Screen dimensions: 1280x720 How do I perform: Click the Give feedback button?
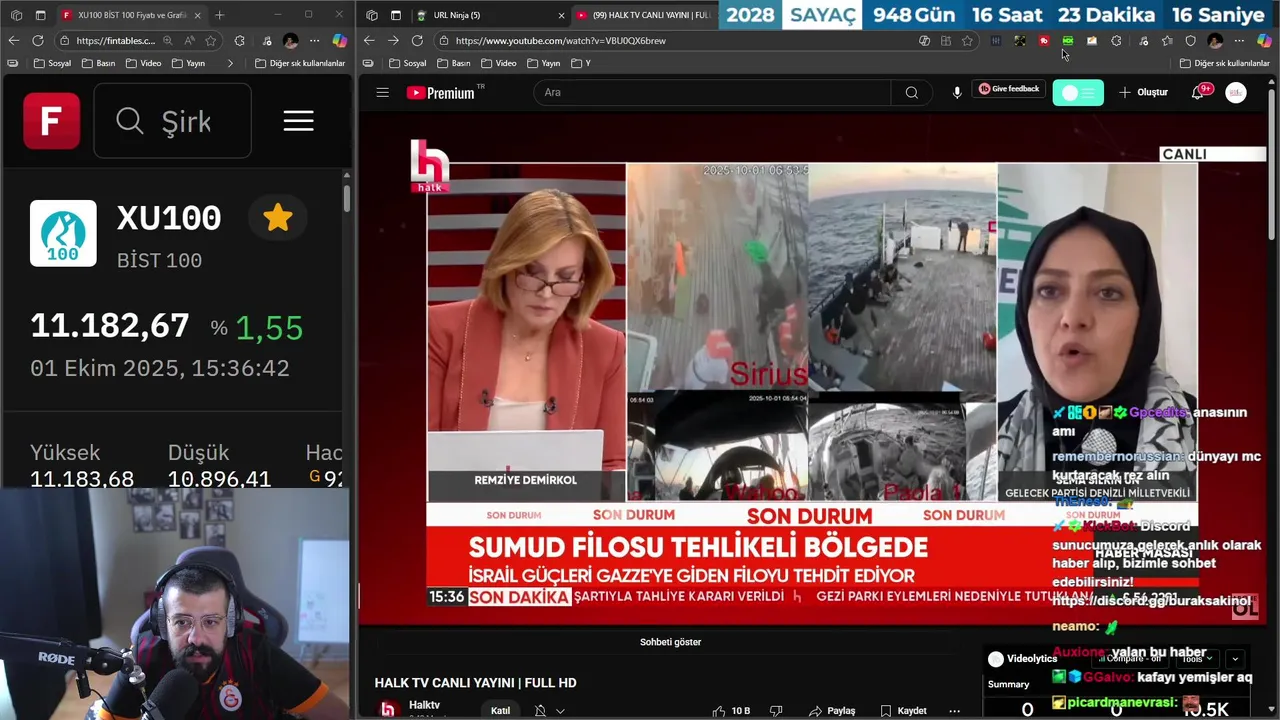(x=1009, y=89)
